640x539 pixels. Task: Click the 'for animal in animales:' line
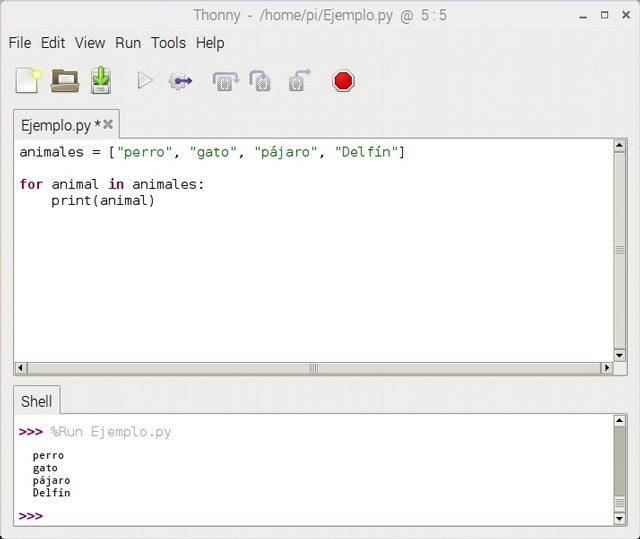point(111,184)
